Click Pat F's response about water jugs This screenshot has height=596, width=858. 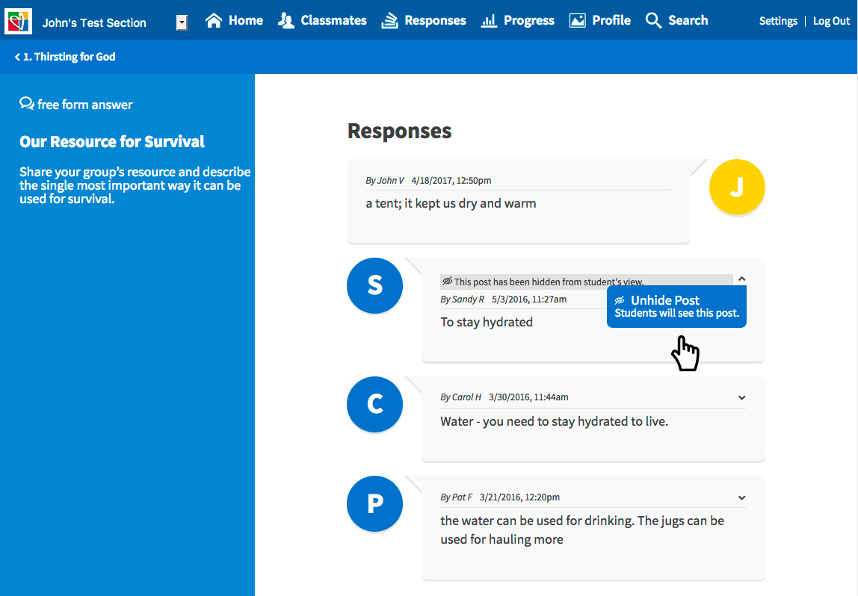tap(582, 530)
